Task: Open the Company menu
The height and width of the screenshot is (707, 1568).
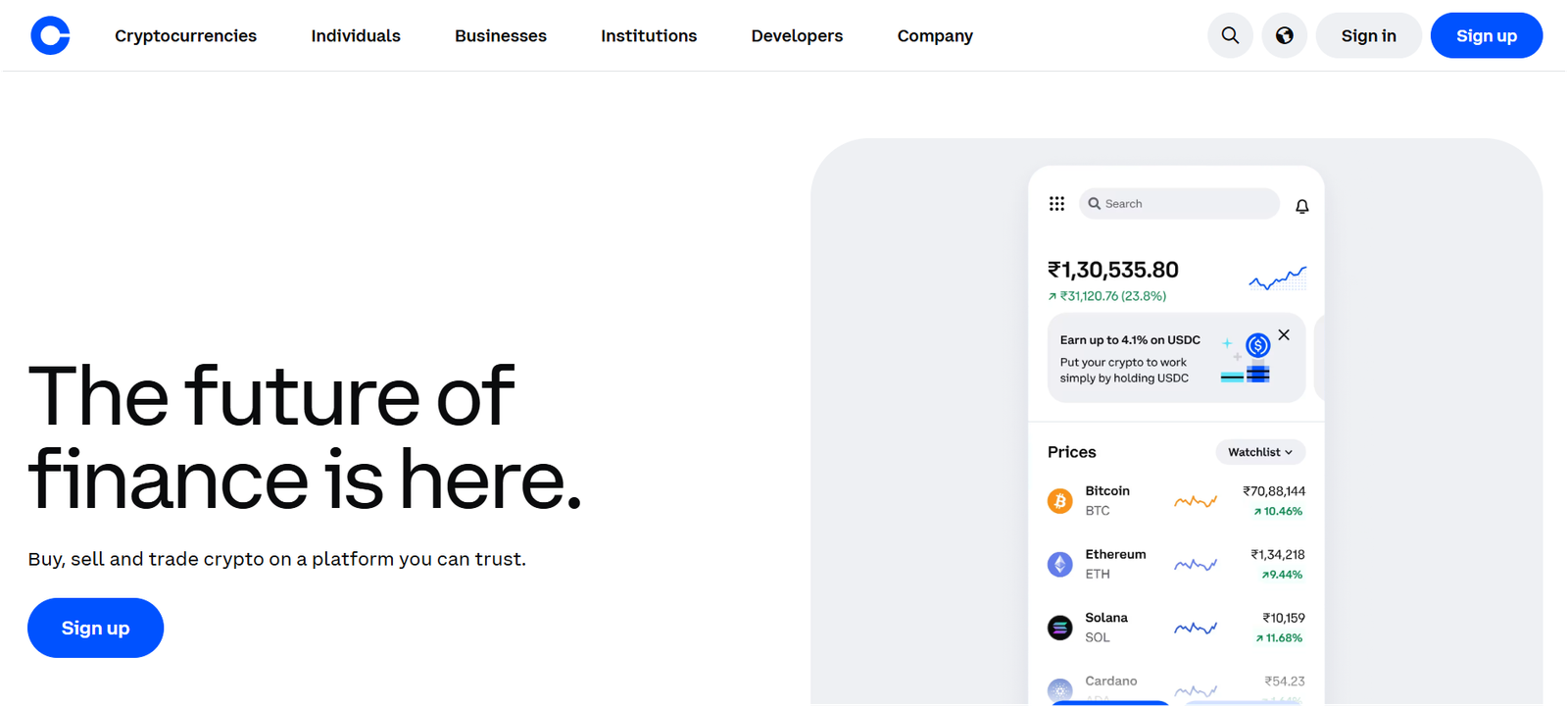Action: tap(934, 35)
